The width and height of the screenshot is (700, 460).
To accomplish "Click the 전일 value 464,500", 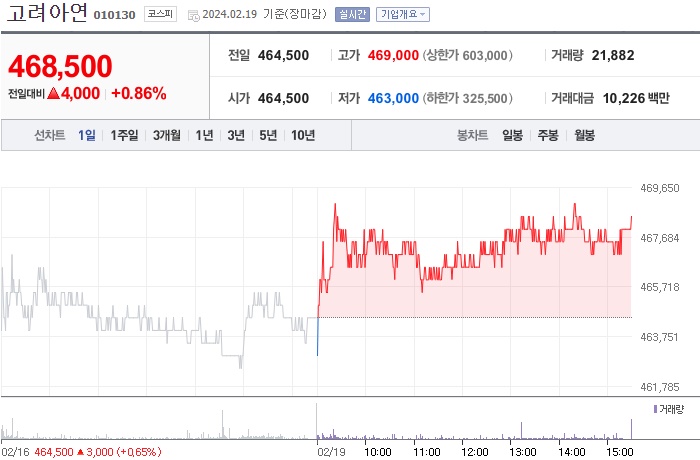I will point(283,55).
